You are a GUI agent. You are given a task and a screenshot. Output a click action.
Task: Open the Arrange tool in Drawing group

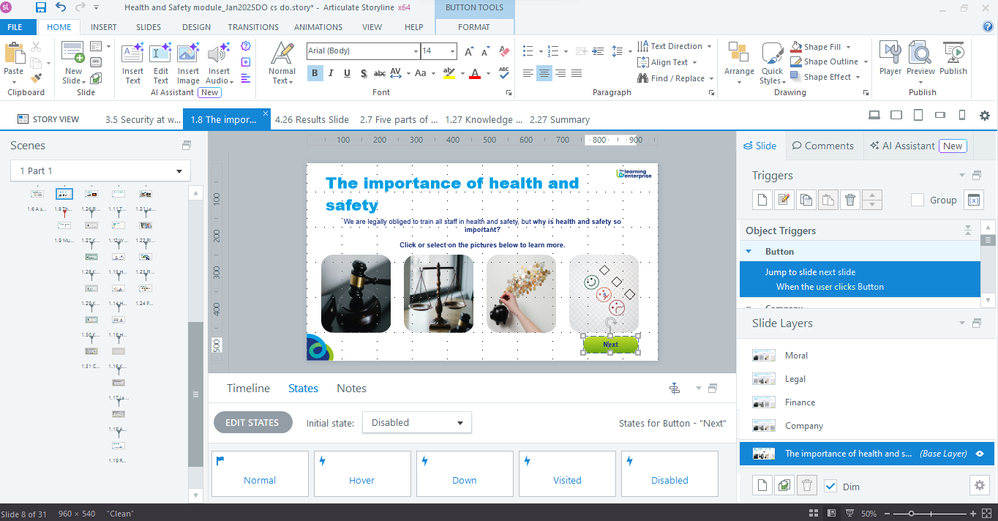(x=739, y=59)
